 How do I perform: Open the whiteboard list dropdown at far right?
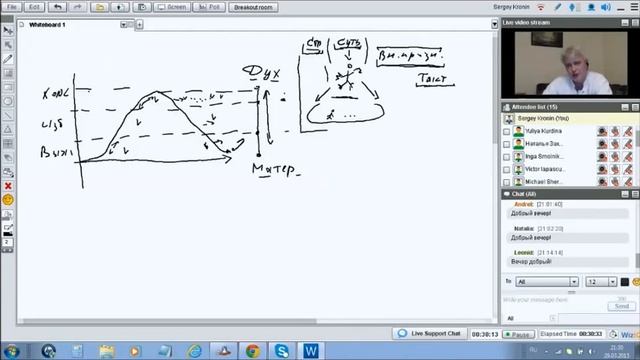[x=494, y=25]
